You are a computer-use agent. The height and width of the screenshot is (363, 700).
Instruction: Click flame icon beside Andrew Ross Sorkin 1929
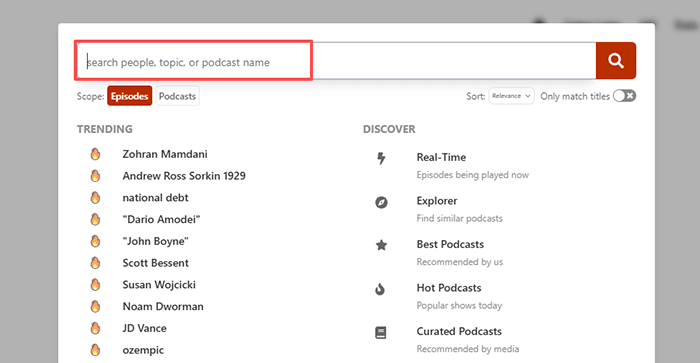95,176
